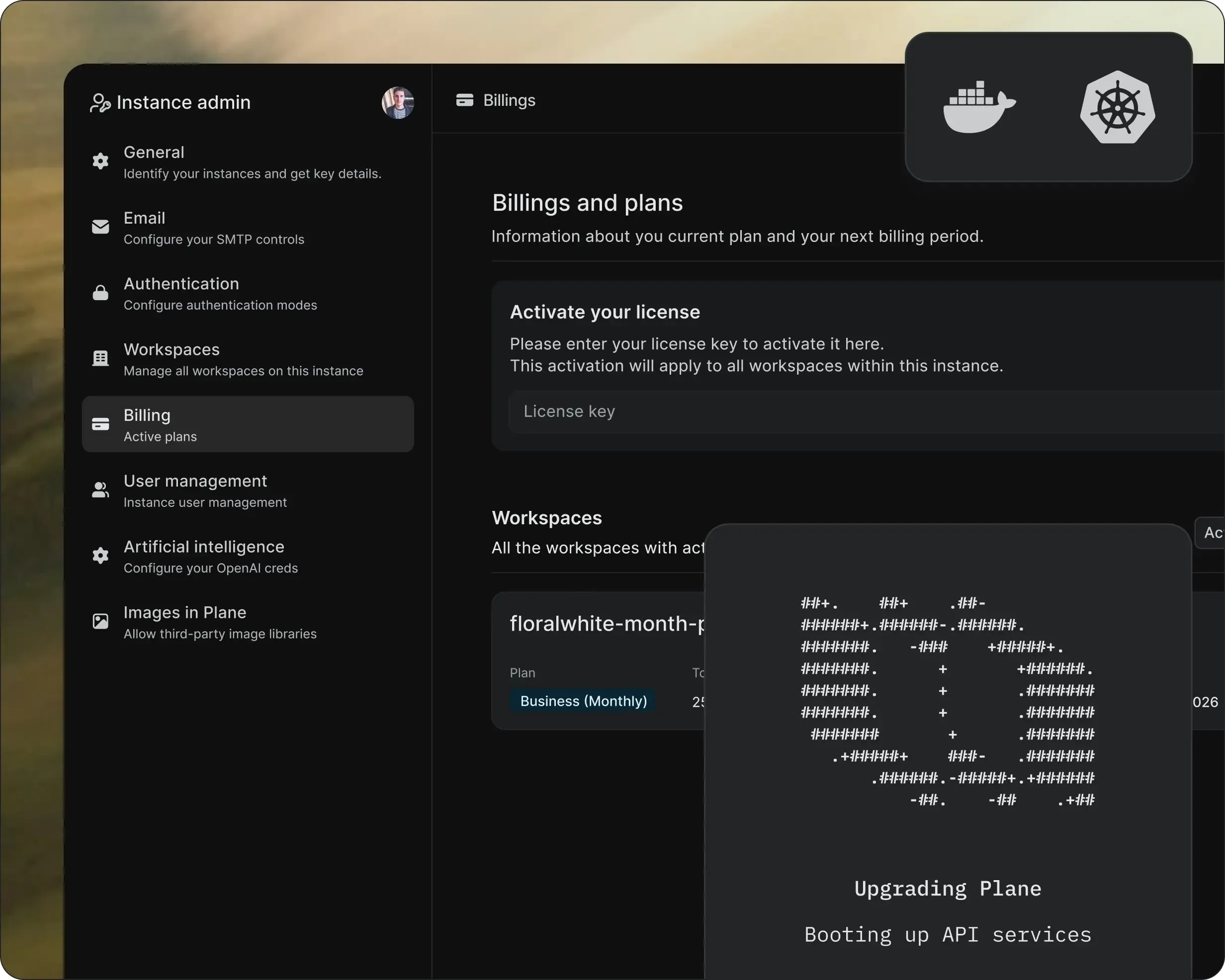The image size is (1225, 980).
Task: Select the Billing Active plans item
Action: (248, 424)
